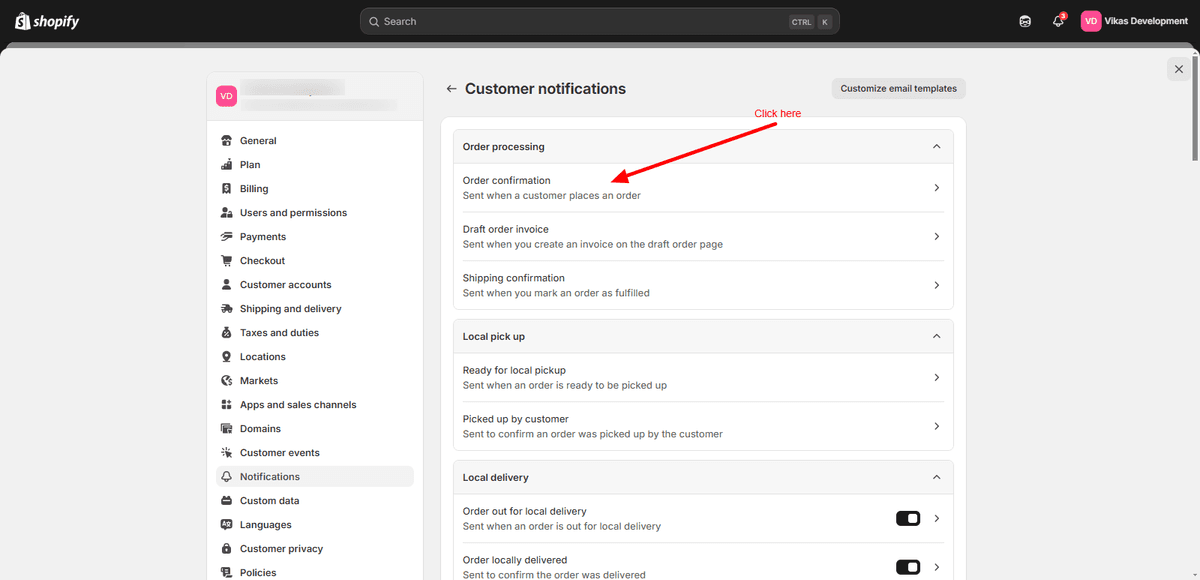Viewport: 1200px width, 580px height.
Task: Click the Shipping and delivery truck icon
Action: tap(227, 309)
